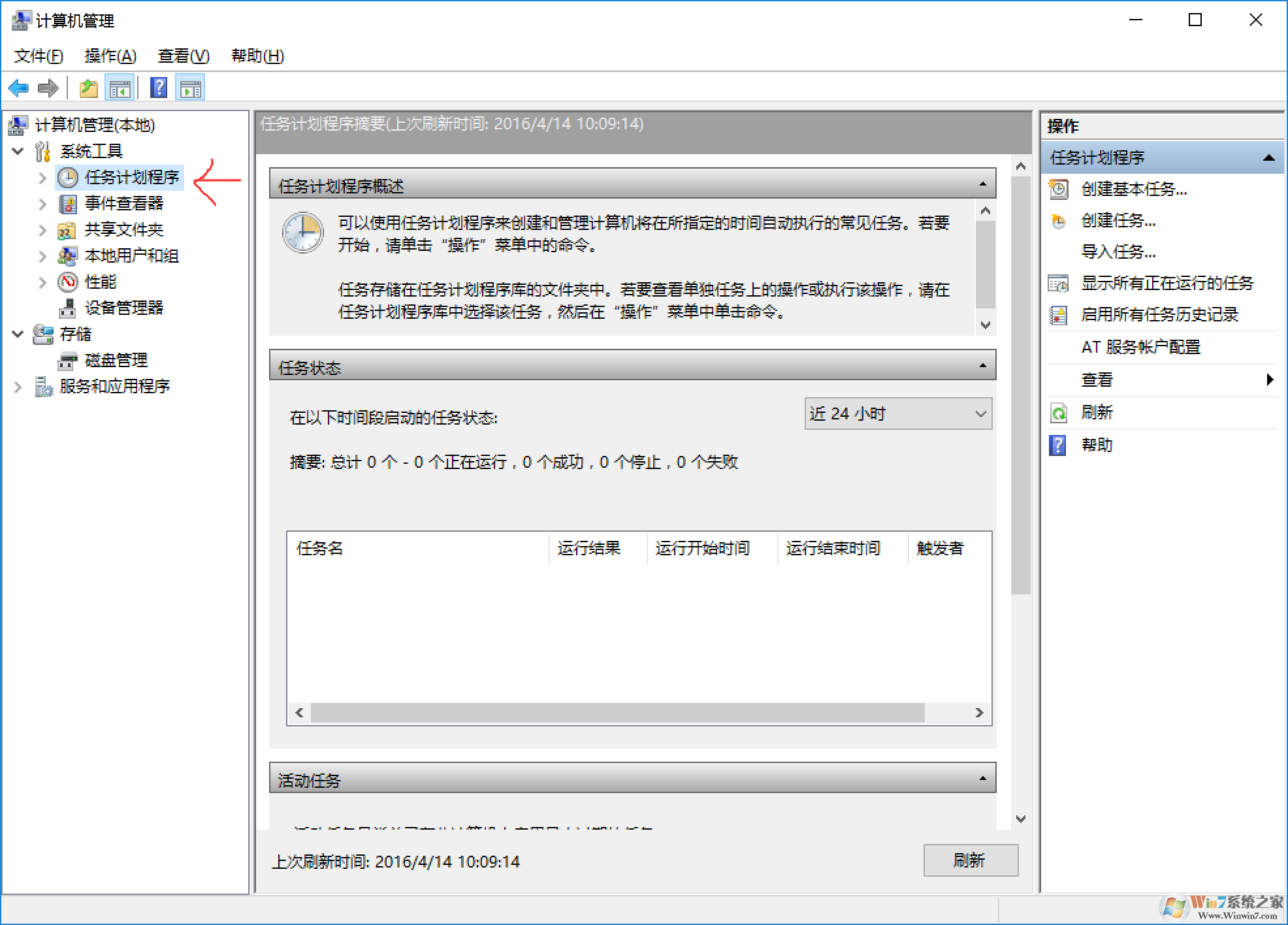Viewport: 1288px width, 925px height.
Task: Click the 刷新 button at bottom
Action: (x=969, y=861)
